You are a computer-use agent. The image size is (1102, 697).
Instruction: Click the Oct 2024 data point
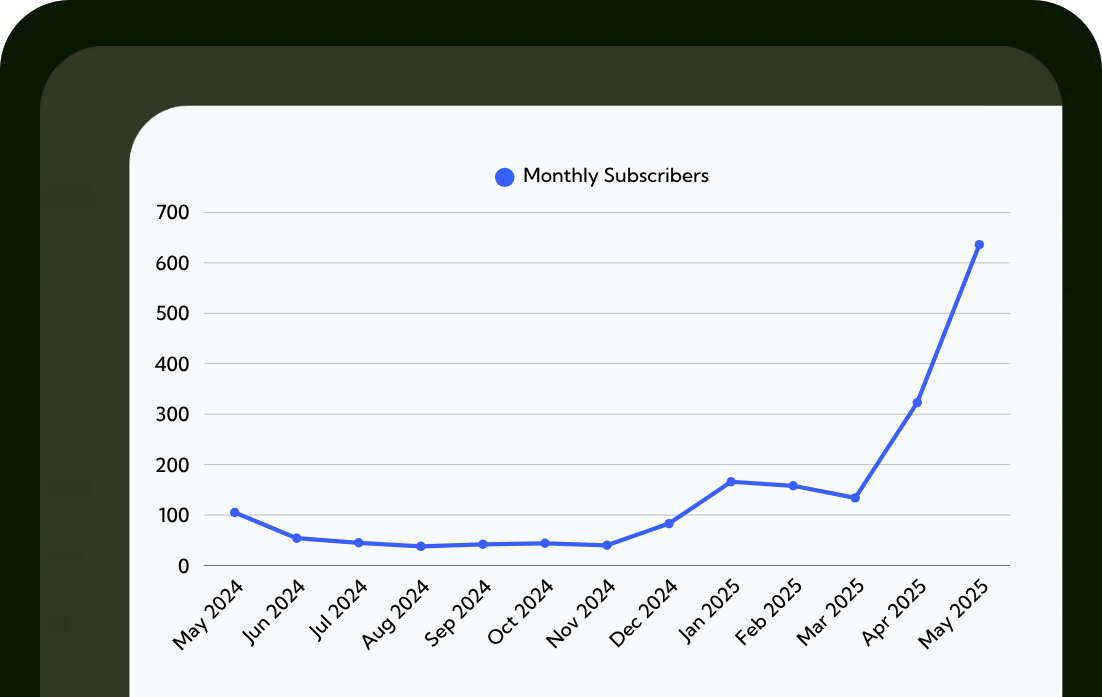pos(545,543)
